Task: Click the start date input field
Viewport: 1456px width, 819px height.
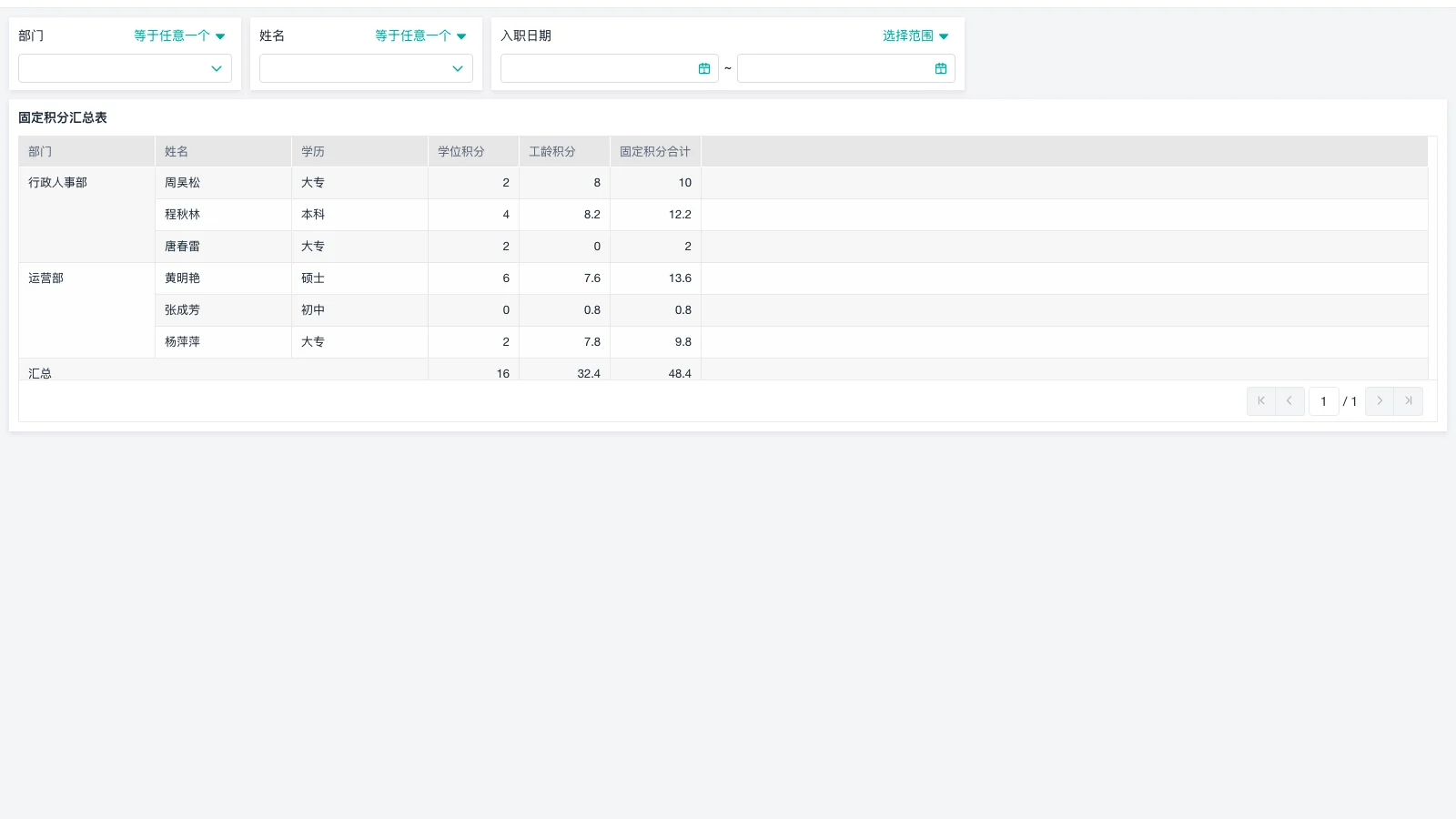Action: (598, 68)
